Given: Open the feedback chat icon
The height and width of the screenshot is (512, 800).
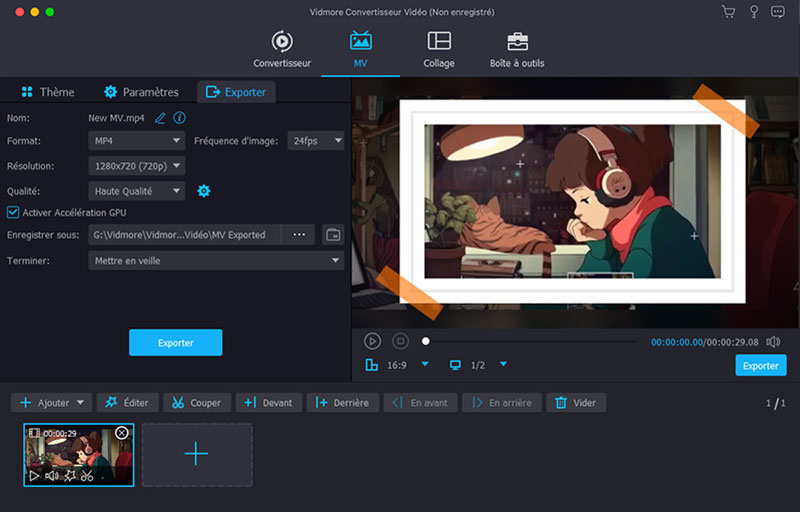Looking at the screenshot, I should (x=778, y=12).
